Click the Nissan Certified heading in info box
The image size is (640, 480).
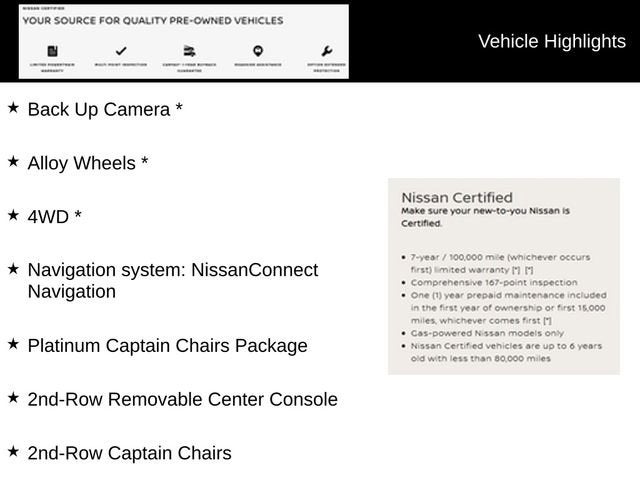[457, 198]
